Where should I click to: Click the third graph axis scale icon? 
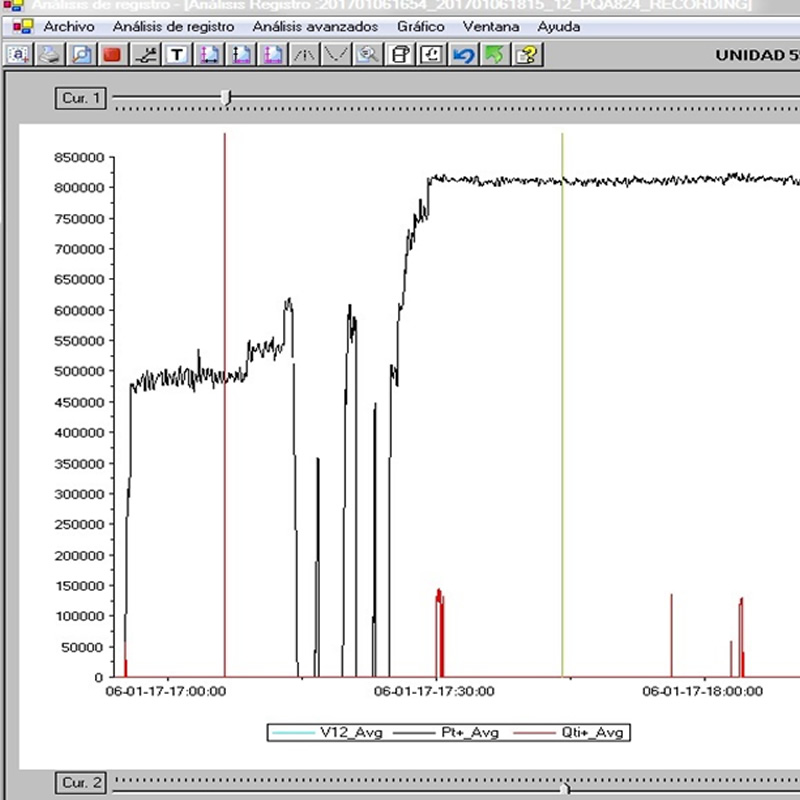(272, 55)
